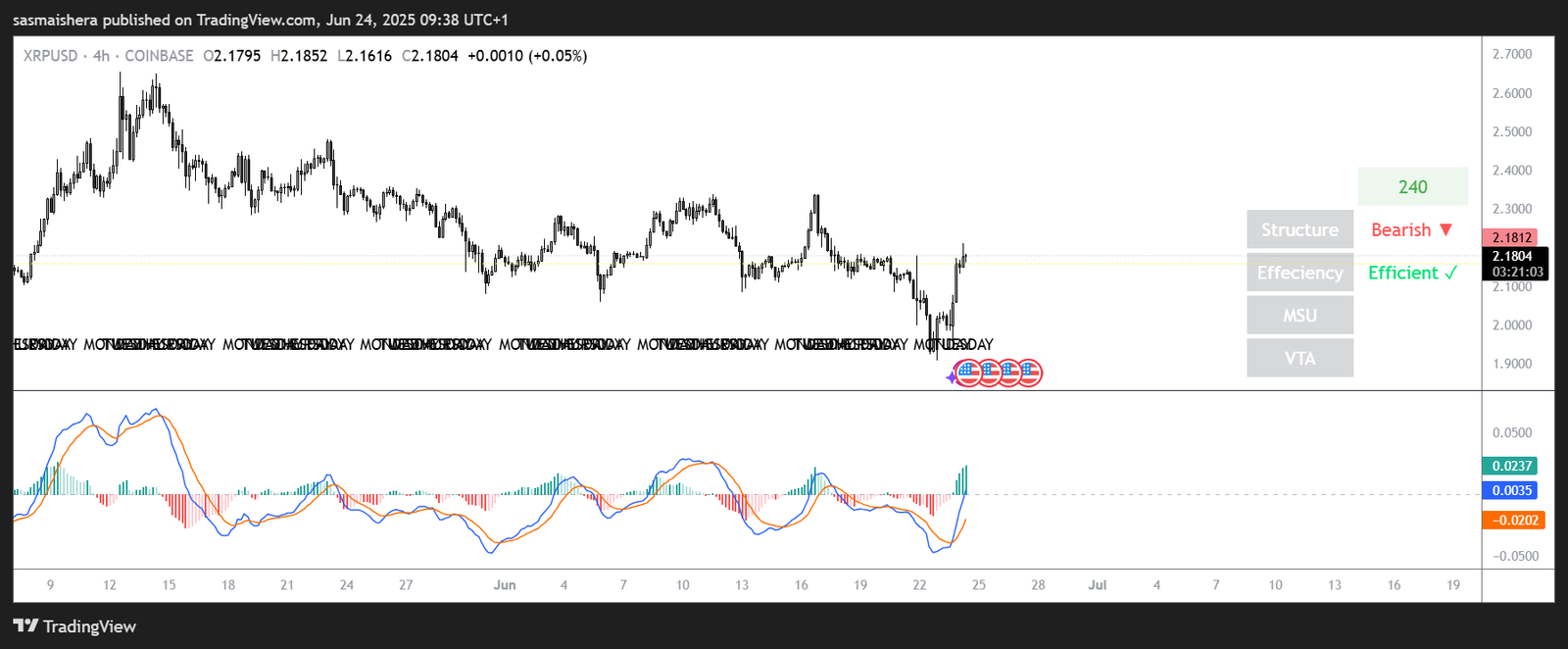Click the green histogram value 0.0237

(x=1510, y=466)
